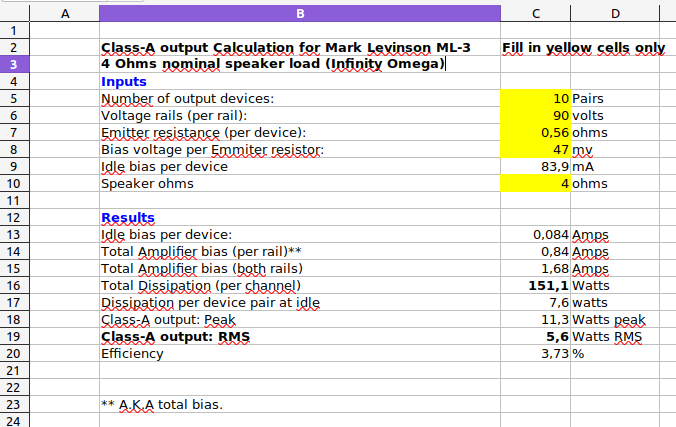Select column C header
Viewport: 676px width, 427px height.
pos(535,14)
